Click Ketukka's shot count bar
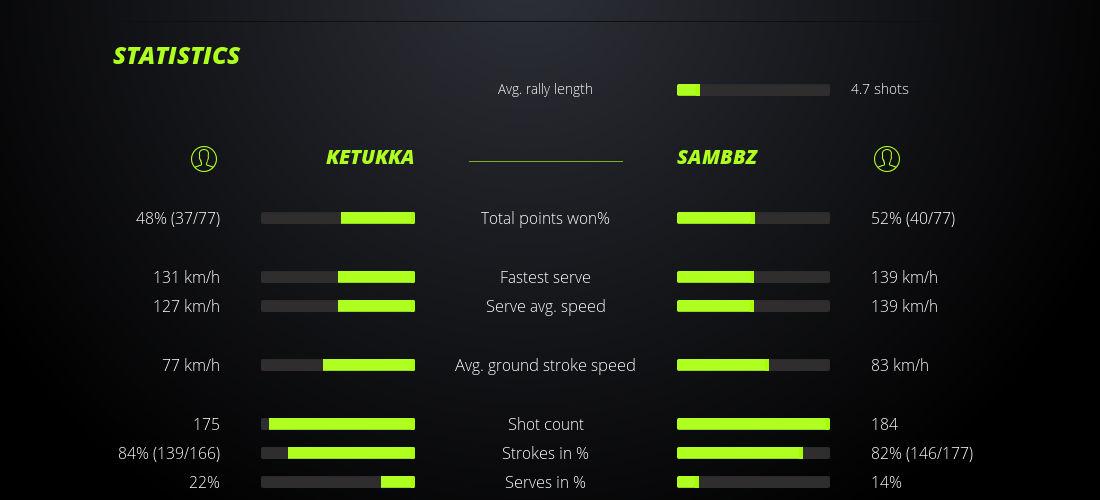1100x500 pixels. pos(338,424)
